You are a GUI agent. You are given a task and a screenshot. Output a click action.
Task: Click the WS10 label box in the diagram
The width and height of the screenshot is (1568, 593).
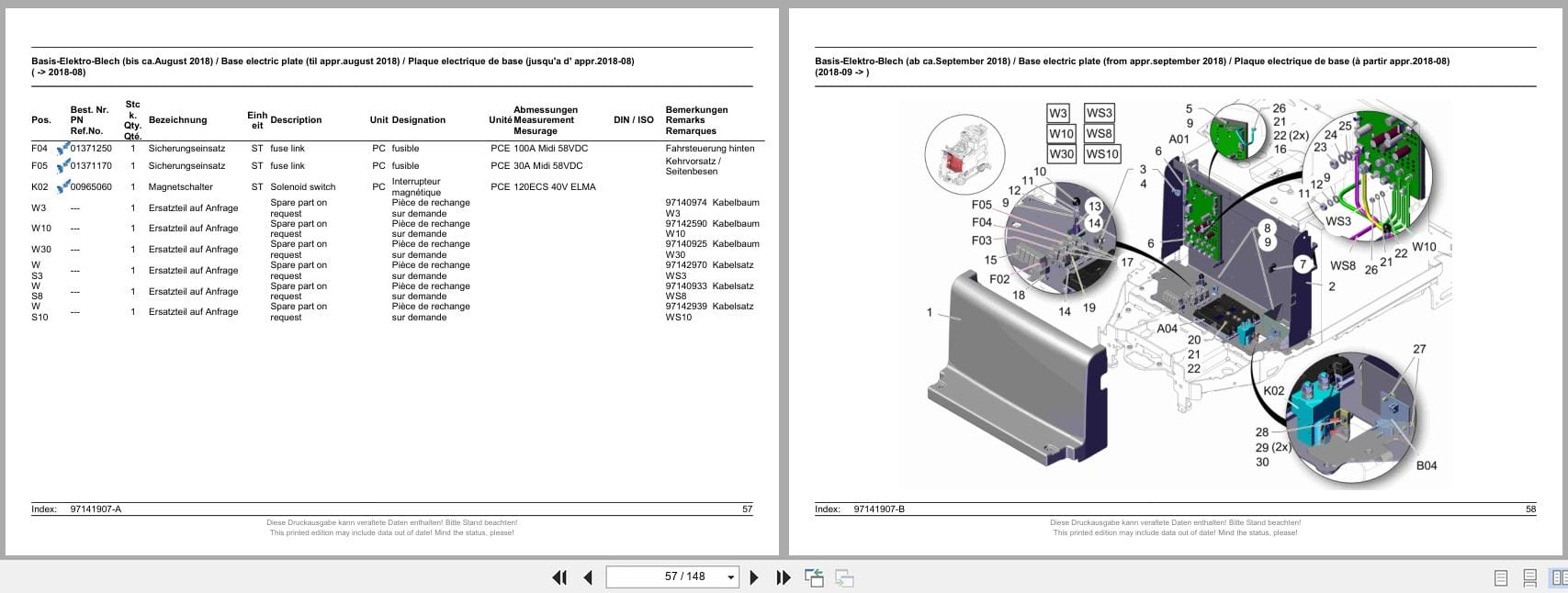click(x=1102, y=154)
